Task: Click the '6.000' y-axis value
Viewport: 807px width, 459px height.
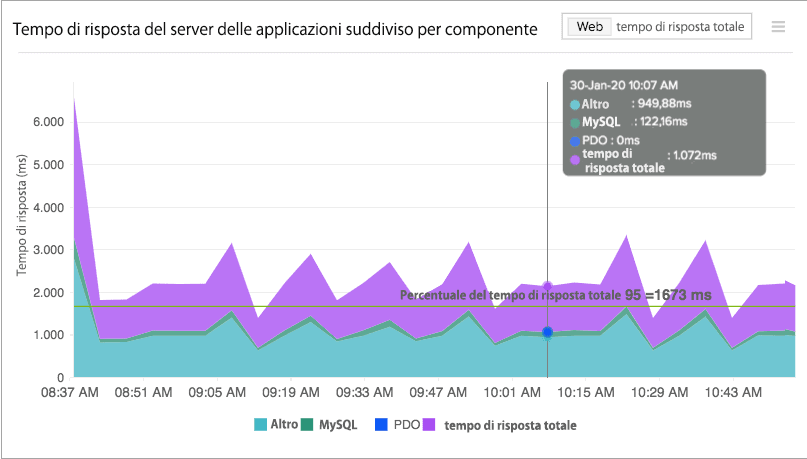Action: [x=48, y=122]
